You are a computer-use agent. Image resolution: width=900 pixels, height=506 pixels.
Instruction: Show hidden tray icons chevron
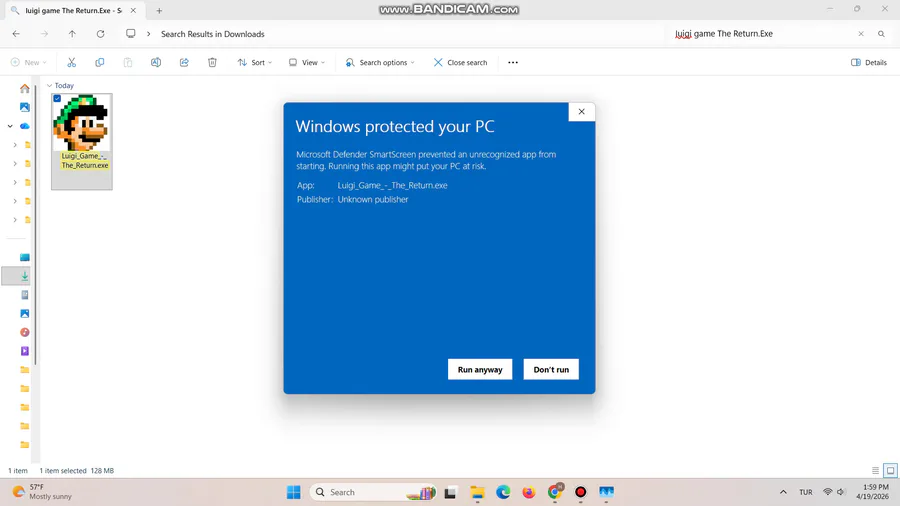tap(783, 492)
